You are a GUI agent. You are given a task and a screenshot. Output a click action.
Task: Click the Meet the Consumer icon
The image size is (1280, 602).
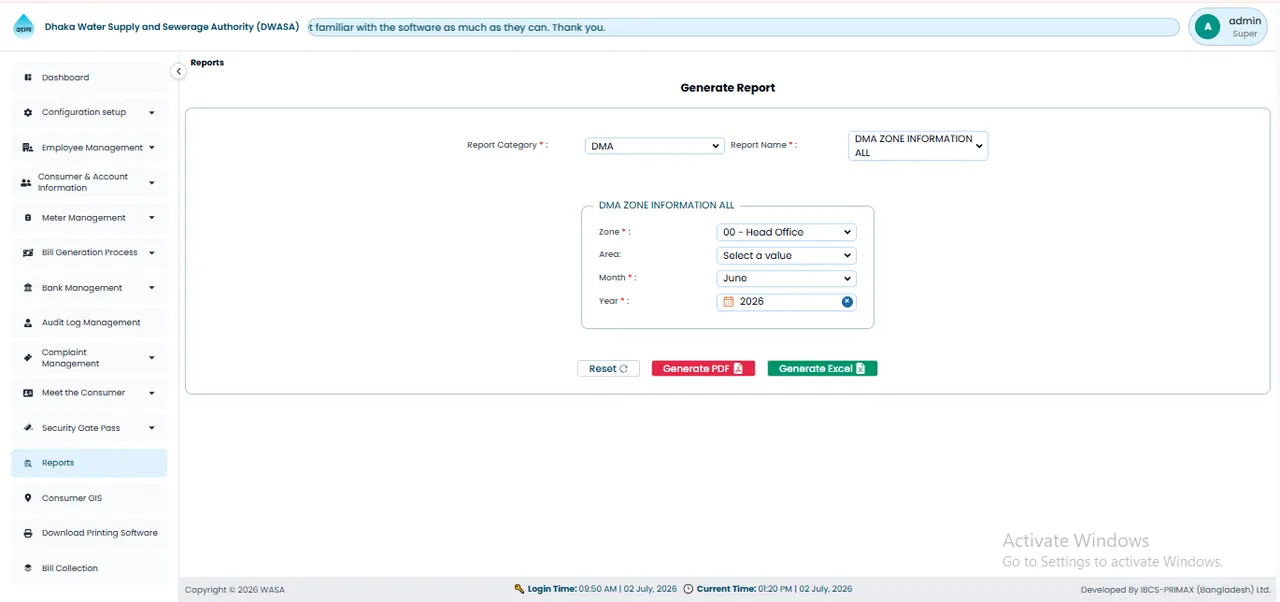click(28, 393)
